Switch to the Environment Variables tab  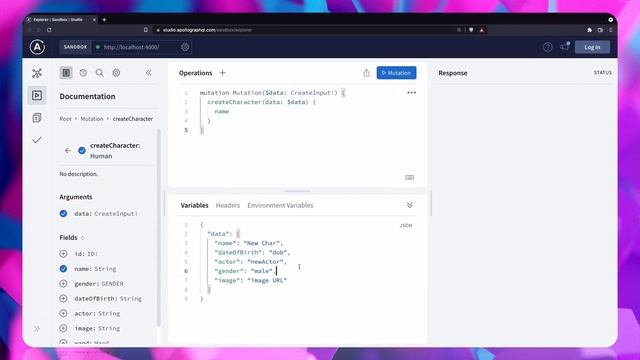280,205
